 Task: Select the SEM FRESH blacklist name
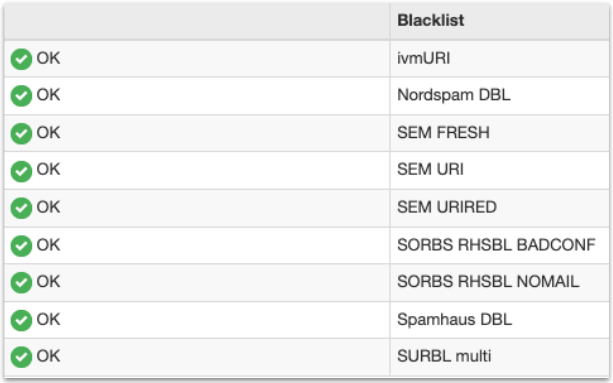[443, 132]
